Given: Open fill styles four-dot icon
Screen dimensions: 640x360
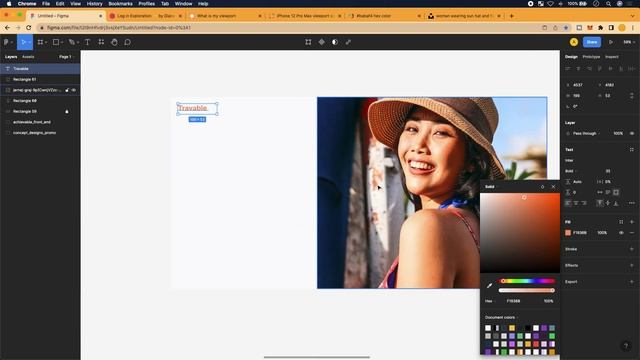Looking at the screenshot, I should coord(621,222).
